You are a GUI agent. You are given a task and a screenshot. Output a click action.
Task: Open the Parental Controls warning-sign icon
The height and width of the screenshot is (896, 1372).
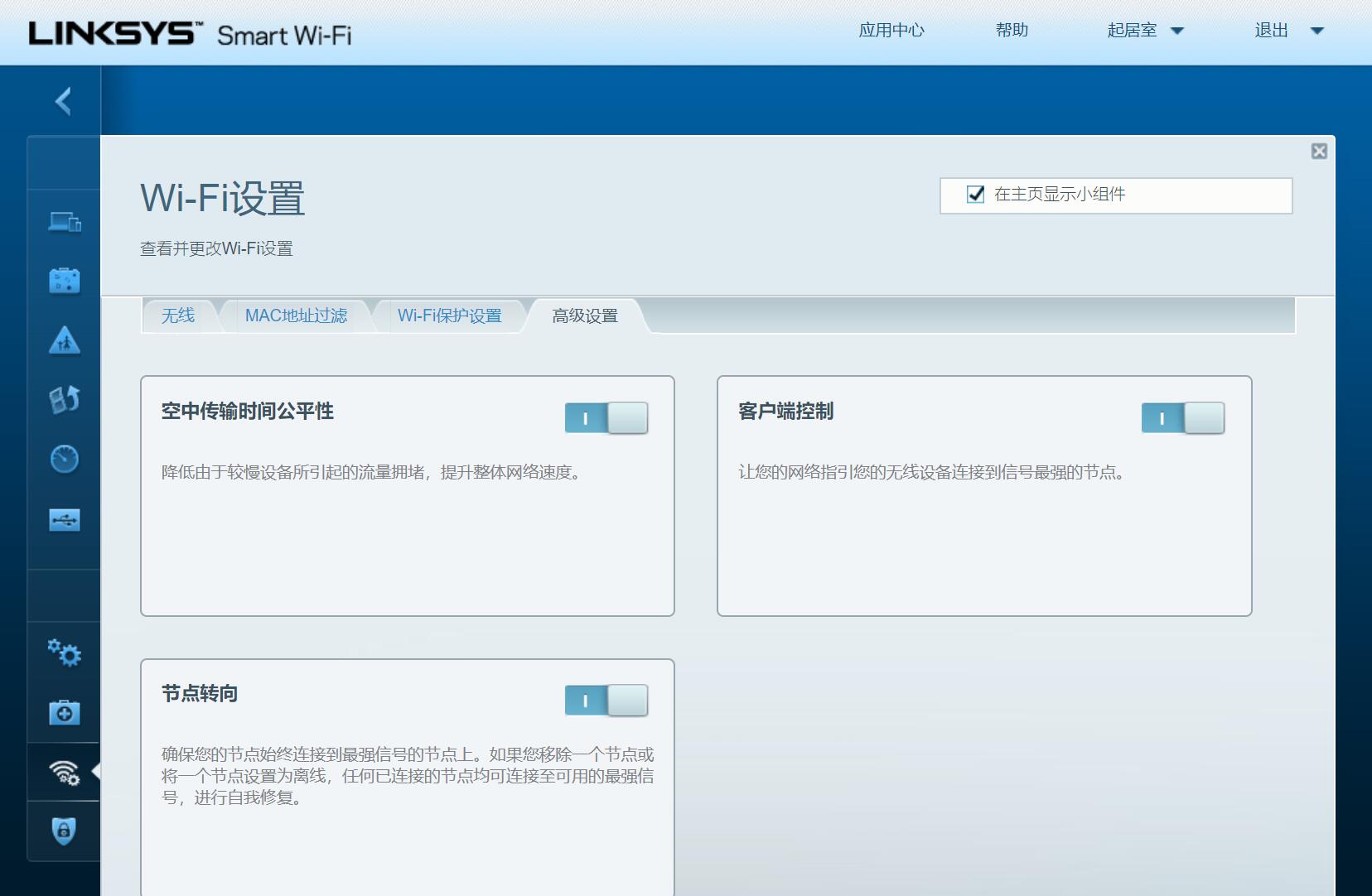[65, 340]
